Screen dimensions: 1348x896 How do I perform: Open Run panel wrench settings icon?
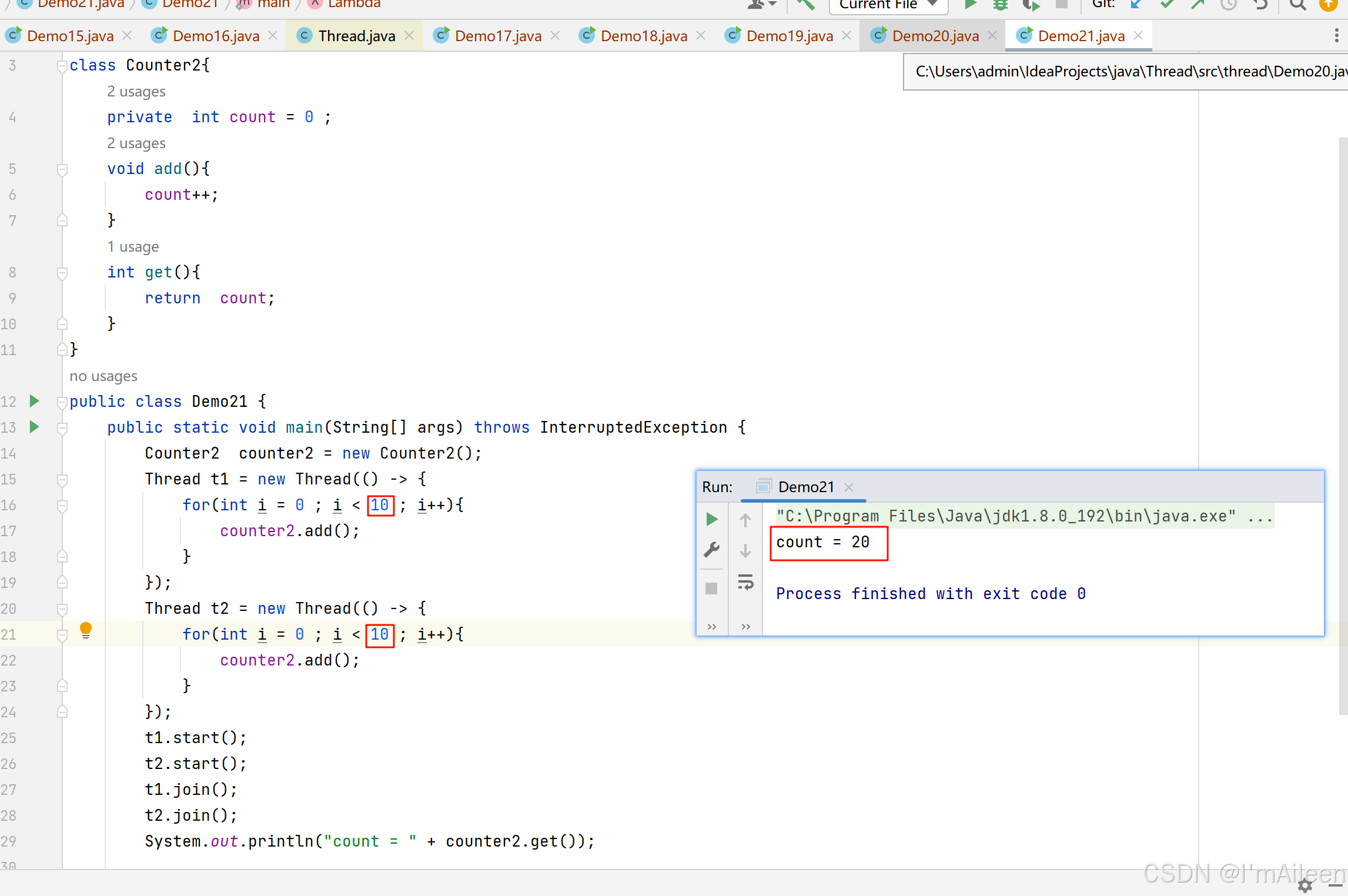[x=712, y=550]
